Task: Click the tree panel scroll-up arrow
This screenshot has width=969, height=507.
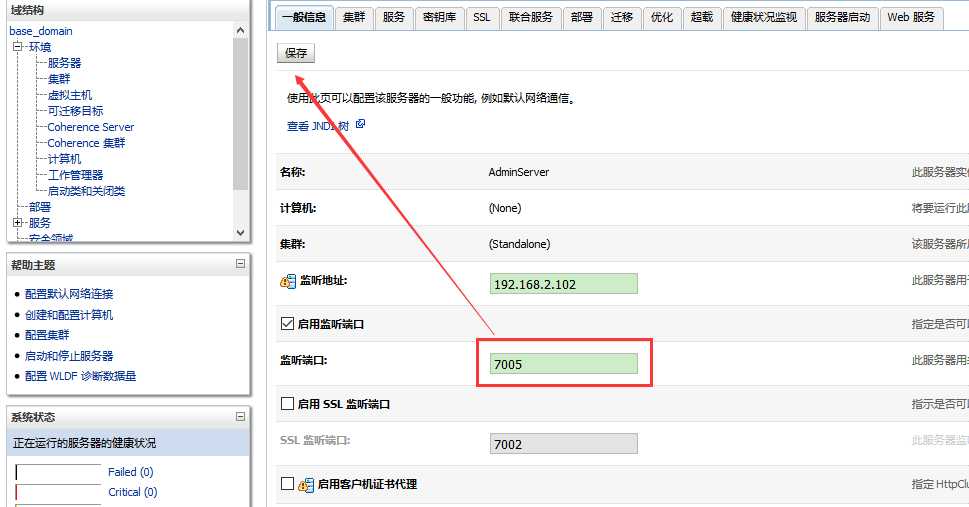Action: [x=241, y=30]
